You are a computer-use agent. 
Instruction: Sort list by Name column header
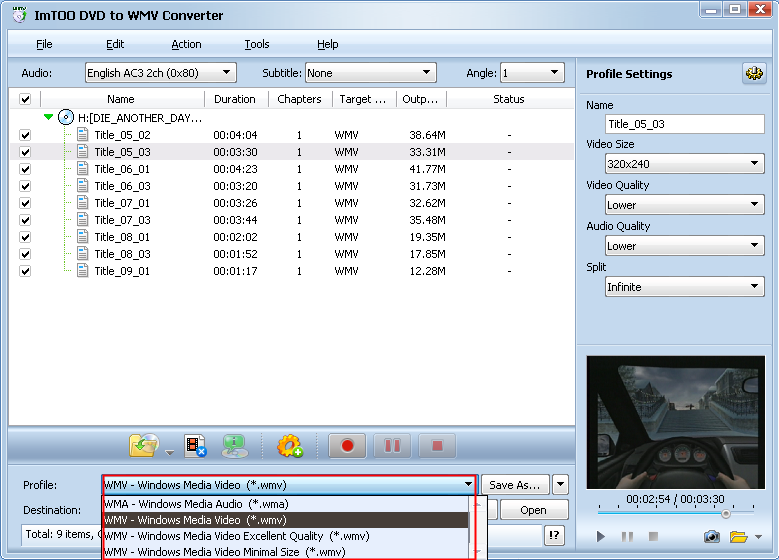(121, 99)
